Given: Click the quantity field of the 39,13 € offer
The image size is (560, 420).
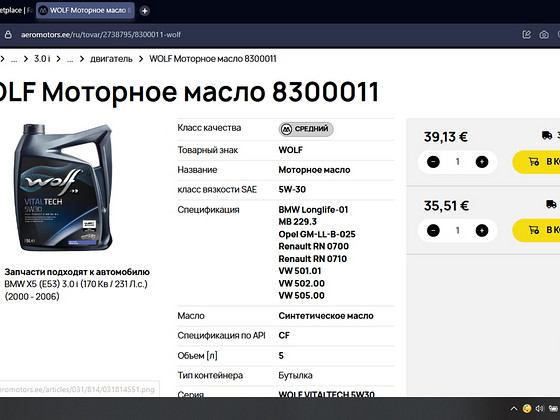Looking at the screenshot, I should tap(458, 162).
